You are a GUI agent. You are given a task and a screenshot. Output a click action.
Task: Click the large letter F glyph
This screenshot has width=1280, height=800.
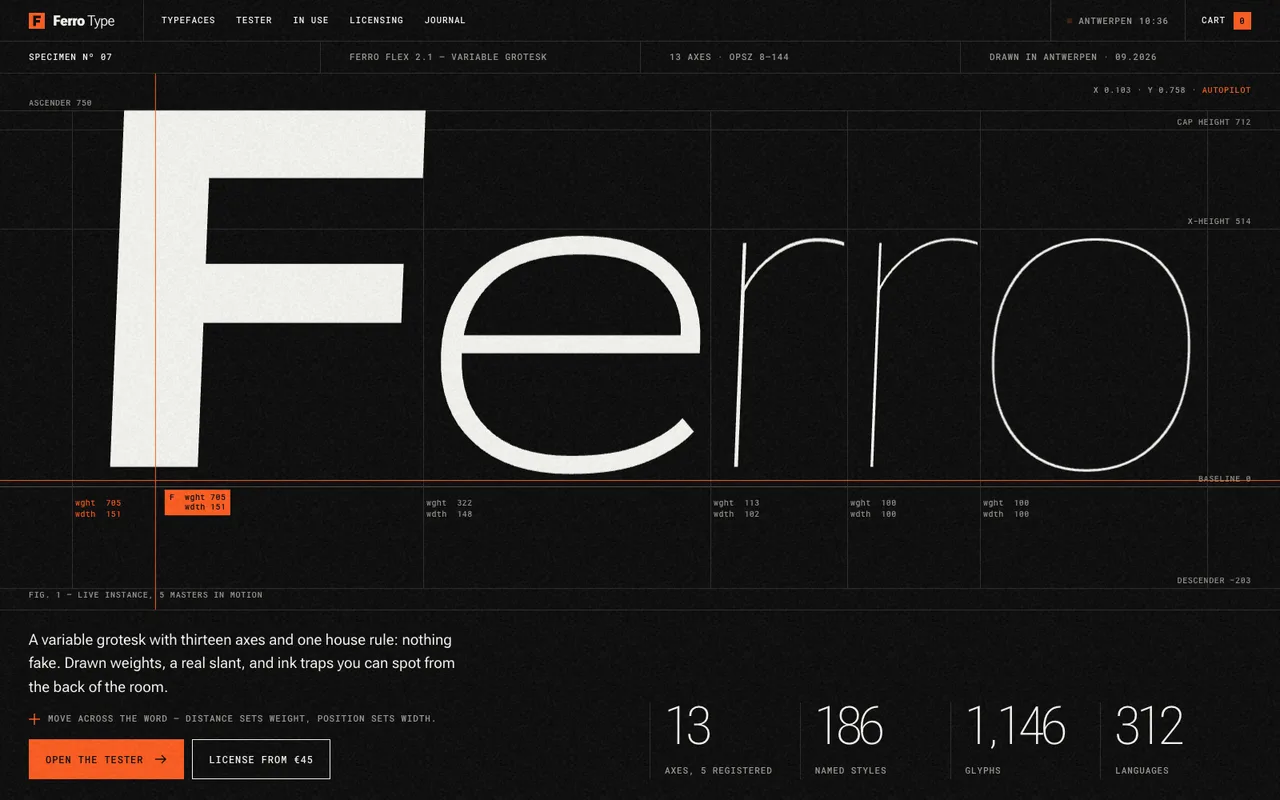(x=267, y=288)
